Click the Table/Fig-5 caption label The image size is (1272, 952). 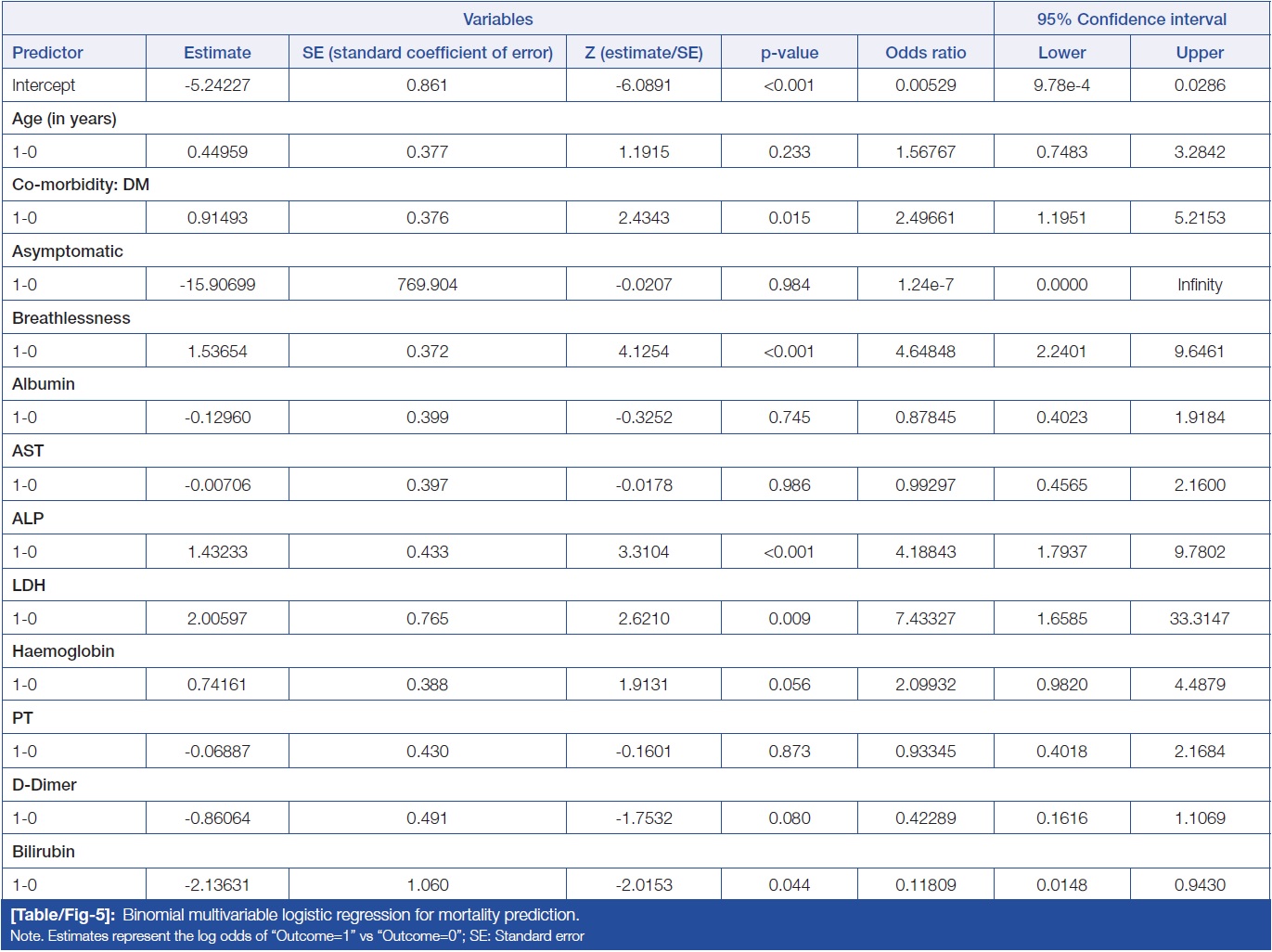(62, 915)
